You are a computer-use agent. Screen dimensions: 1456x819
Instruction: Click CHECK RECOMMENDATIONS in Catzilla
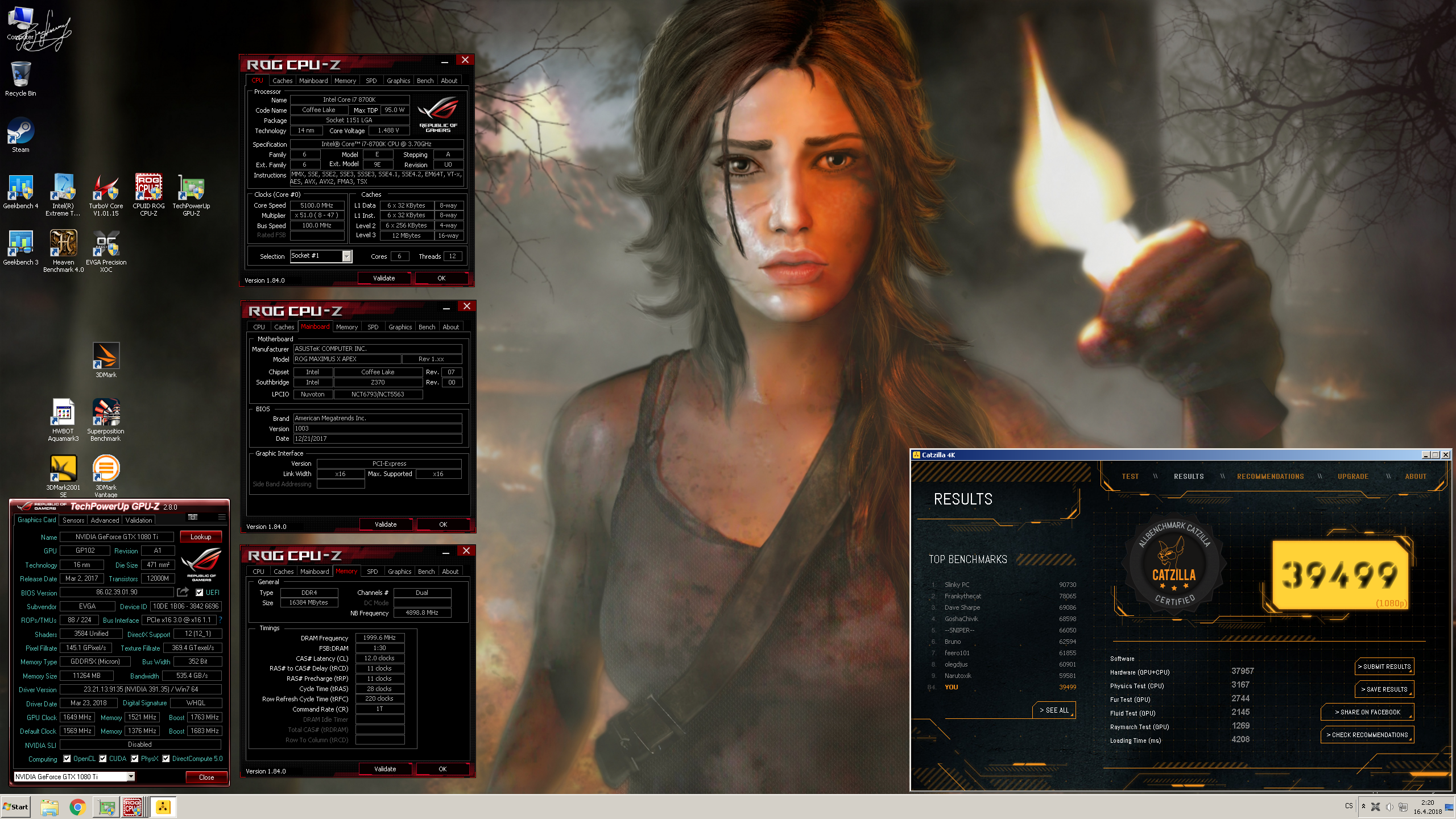click(x=1367, y=735)
